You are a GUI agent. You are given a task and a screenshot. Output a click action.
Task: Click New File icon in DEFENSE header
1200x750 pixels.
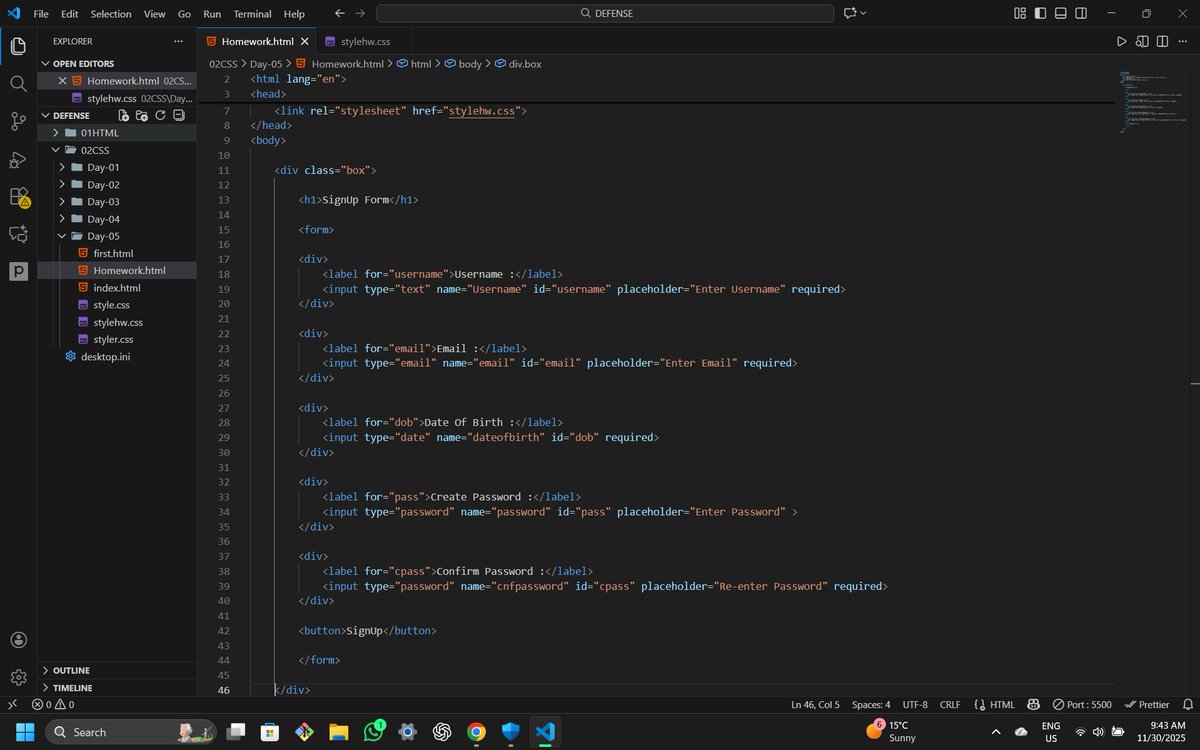[123, 116]
